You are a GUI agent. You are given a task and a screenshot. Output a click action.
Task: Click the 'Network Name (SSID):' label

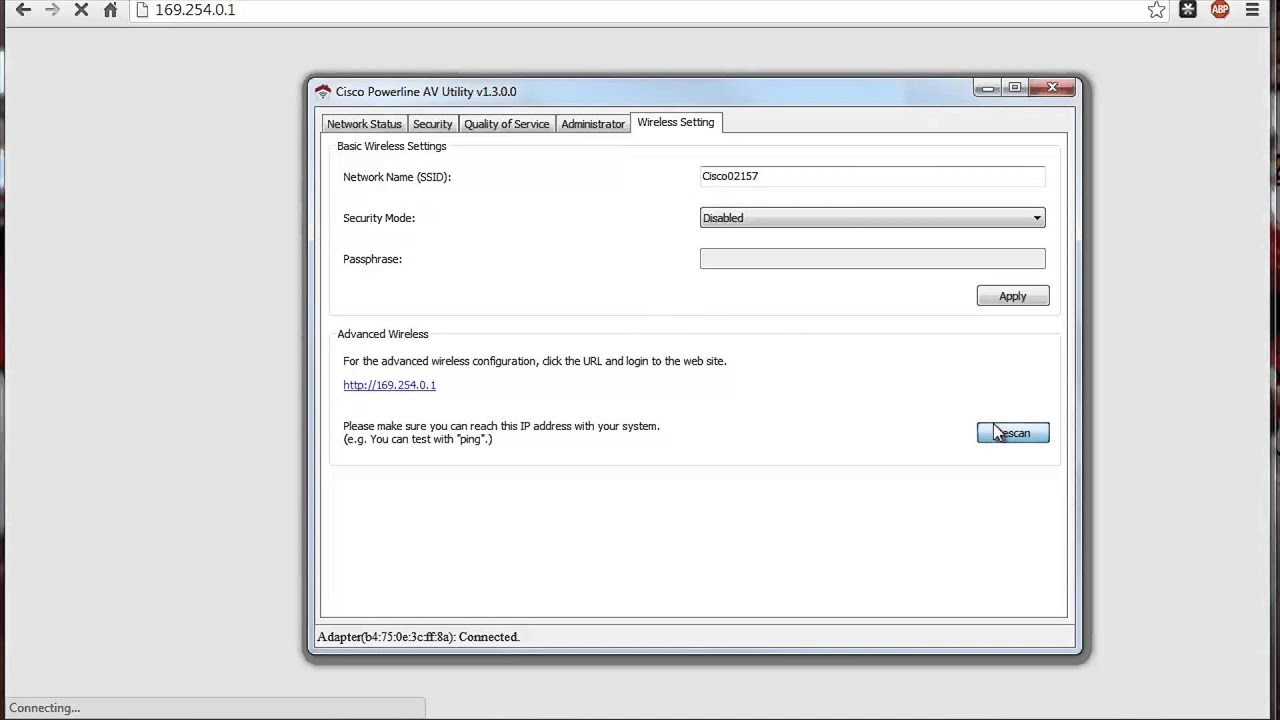(x=397, y=177)
